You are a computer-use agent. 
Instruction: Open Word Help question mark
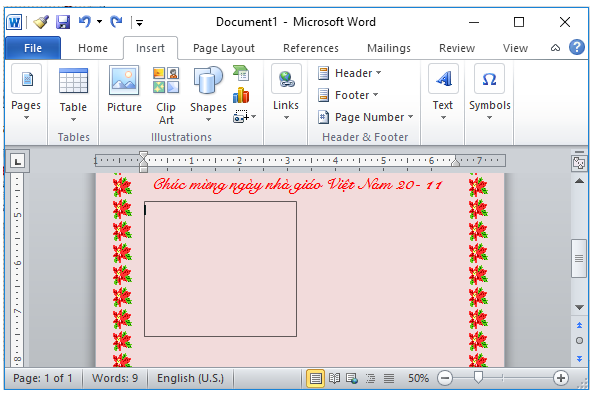coord(576,48)
